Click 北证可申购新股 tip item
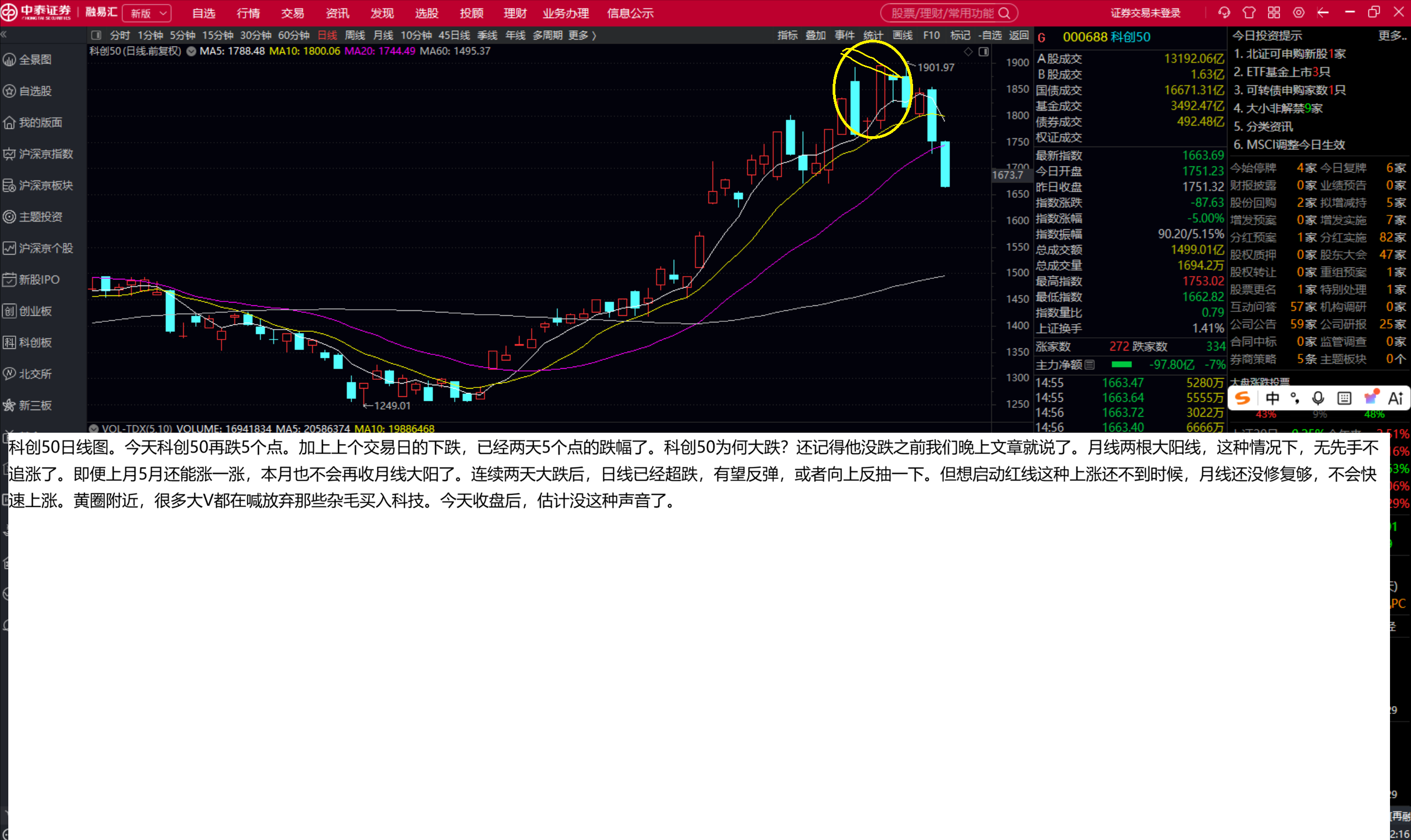Image resolution: width=1411 pixels, height=840 pixels. pos(1289,54)
